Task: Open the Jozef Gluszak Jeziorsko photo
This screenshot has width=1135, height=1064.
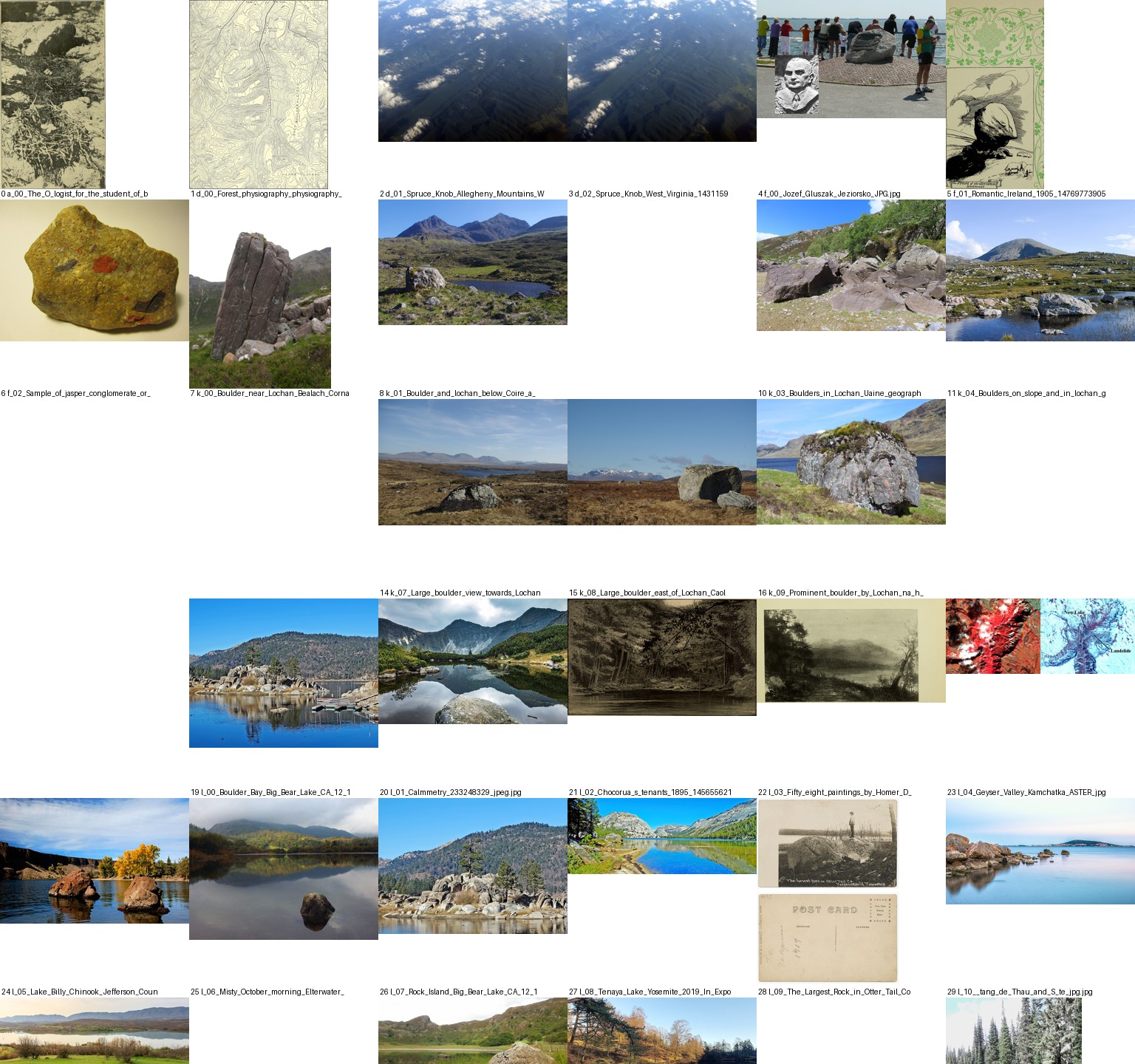Action: click(851, 59)
